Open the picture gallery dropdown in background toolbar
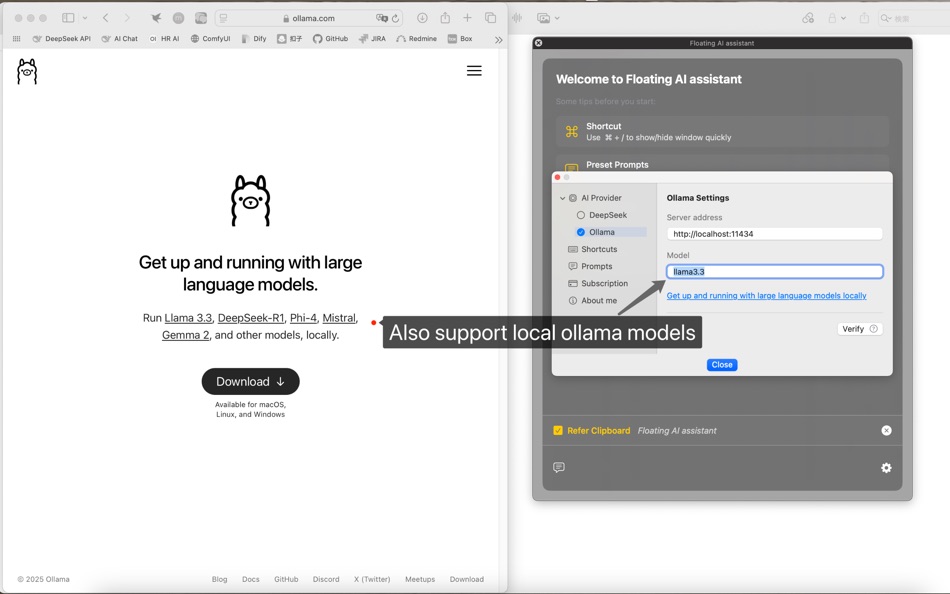The image size is (950, 594). coord(548,18)
